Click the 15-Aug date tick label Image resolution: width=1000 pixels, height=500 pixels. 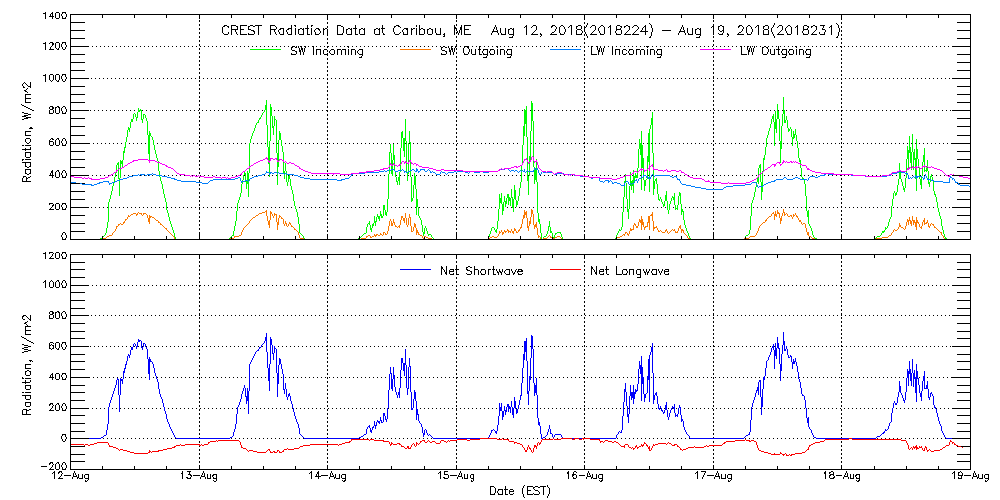coord(456,477)
